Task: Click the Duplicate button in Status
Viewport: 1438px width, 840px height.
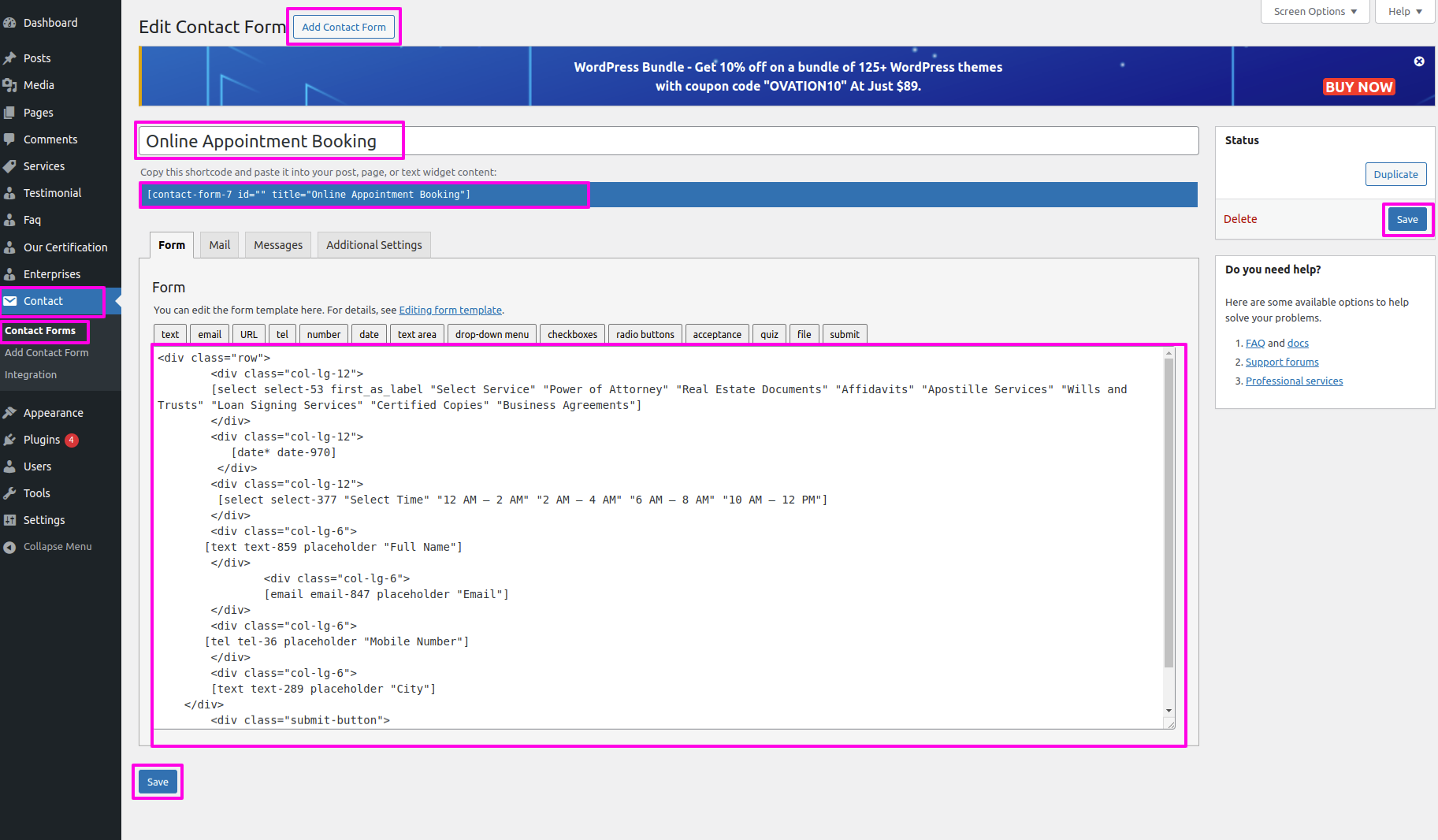Action: pyautogui.click(x=1395, y=175)
